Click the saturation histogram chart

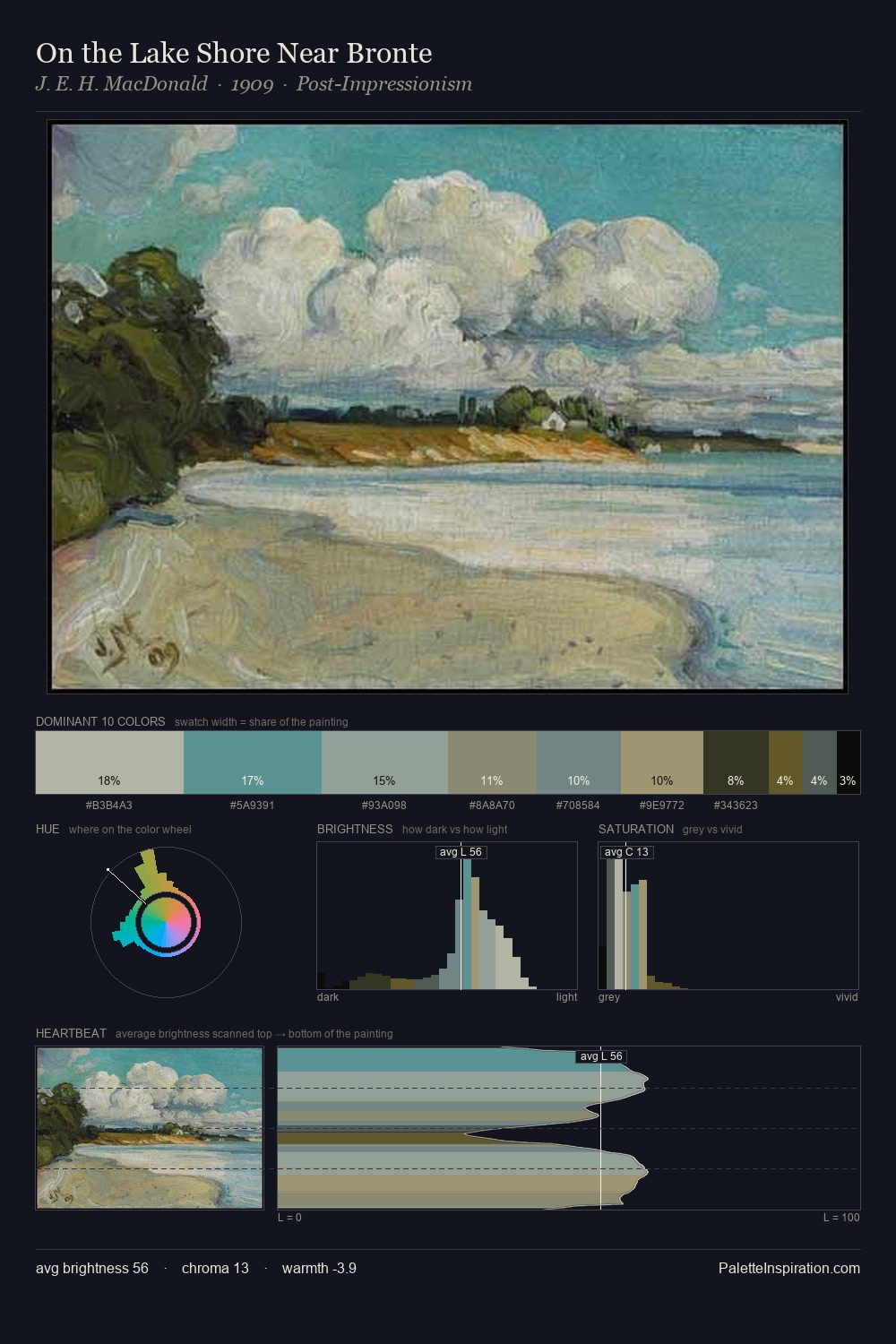(728, 916)
